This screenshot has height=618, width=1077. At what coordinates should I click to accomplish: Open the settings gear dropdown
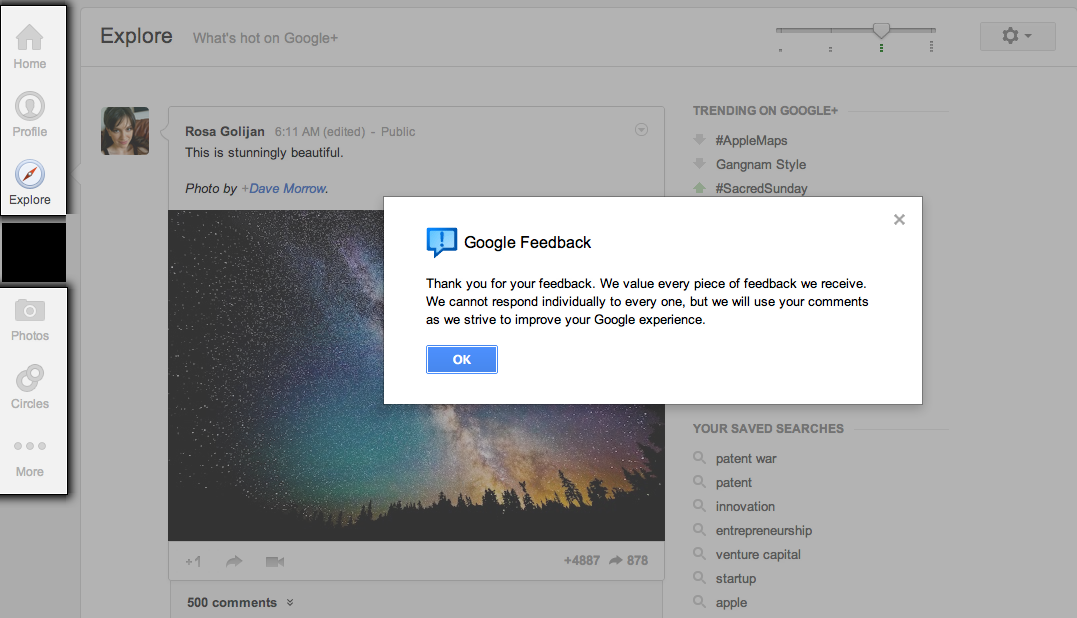click(1017, 36)
